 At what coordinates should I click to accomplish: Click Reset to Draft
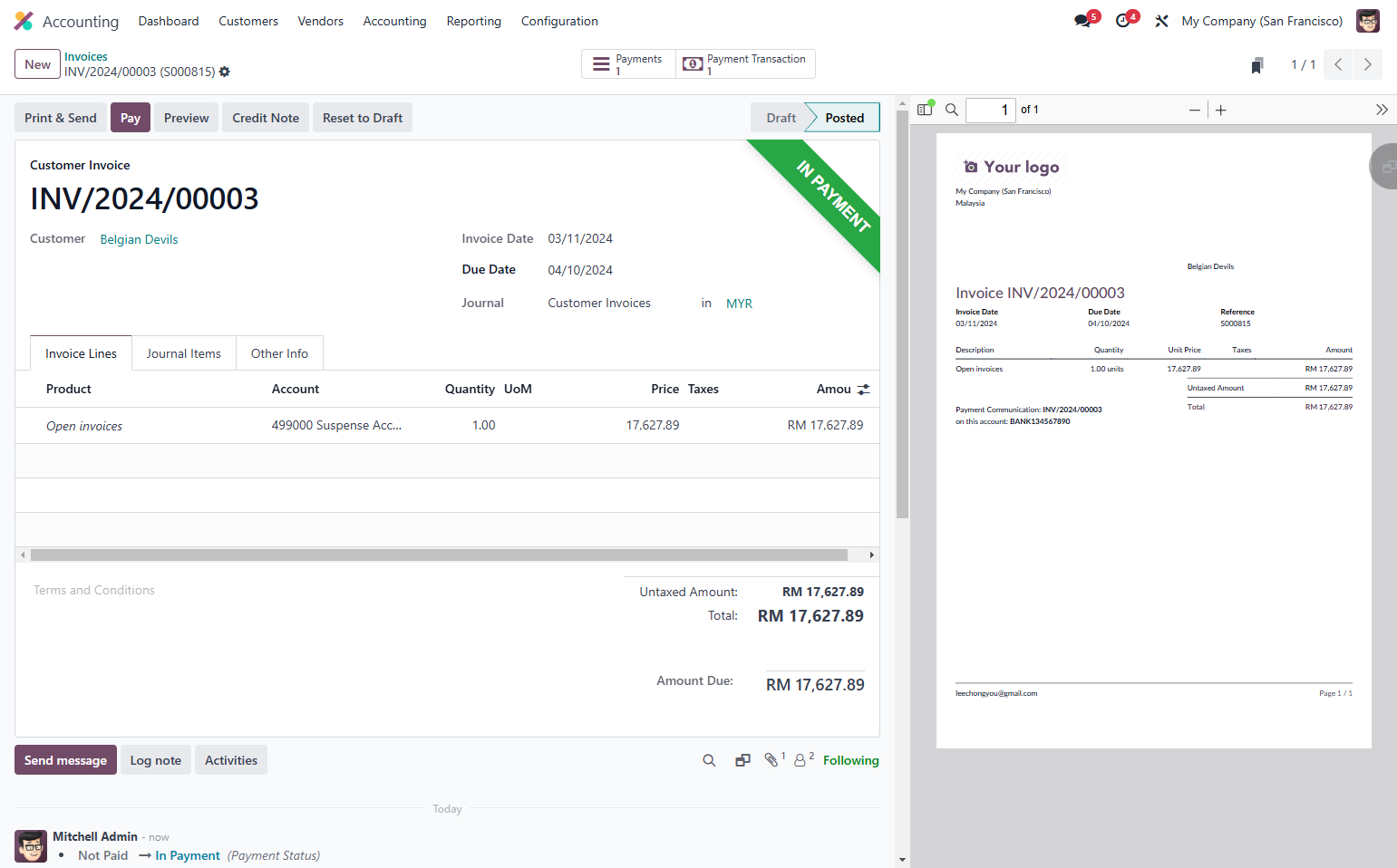coord(363,118)
